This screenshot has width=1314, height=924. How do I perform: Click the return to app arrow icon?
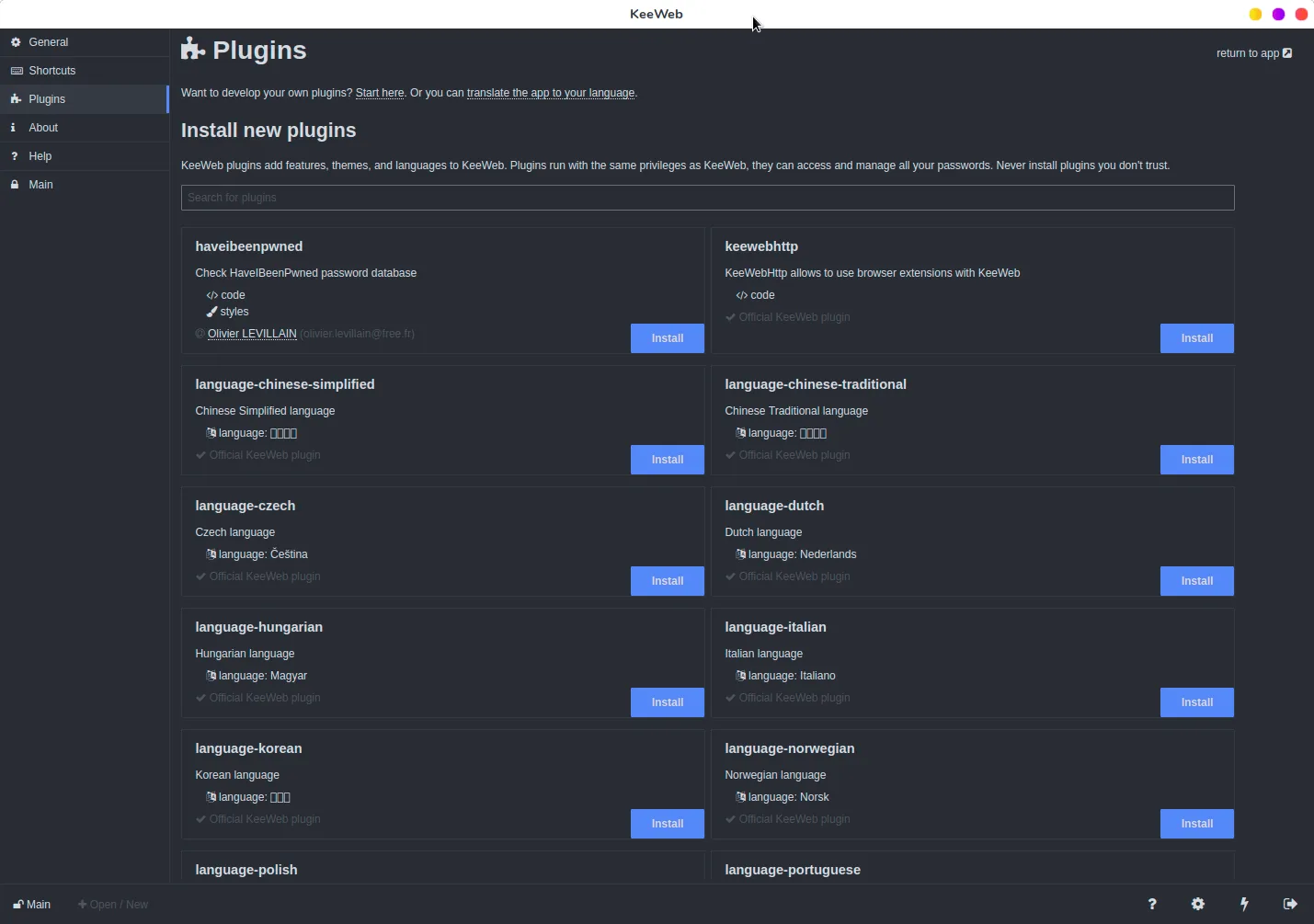pos(1287,53)
